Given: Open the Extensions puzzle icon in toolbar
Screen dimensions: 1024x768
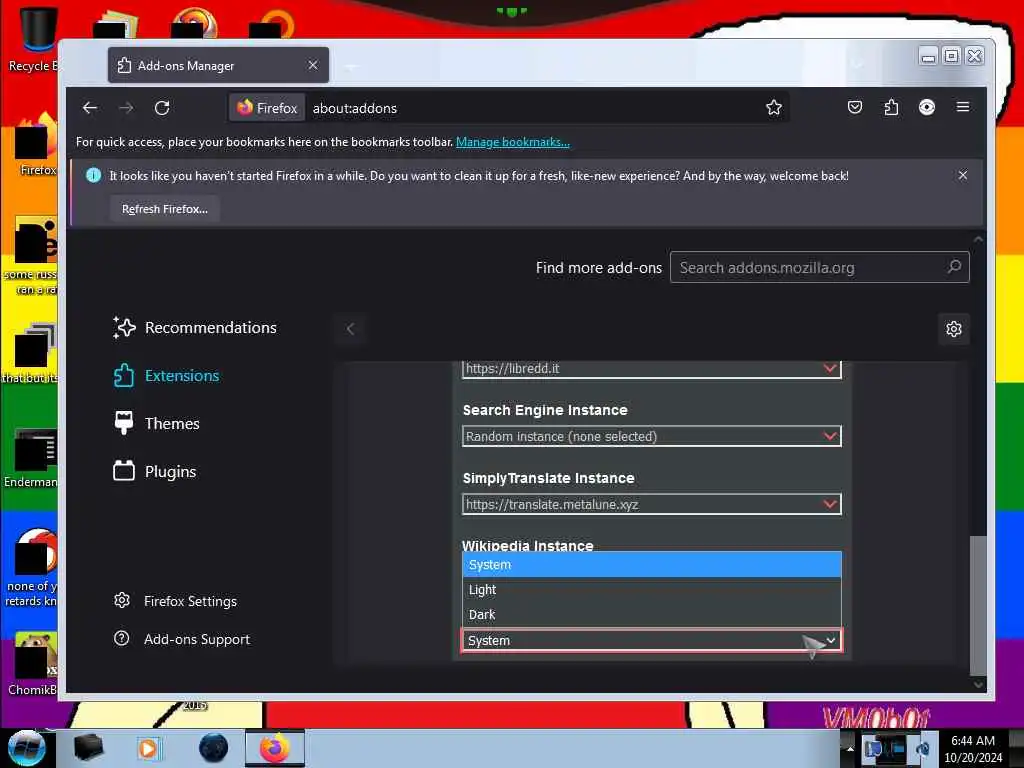Looking at the screenshot, I should 891,107.
